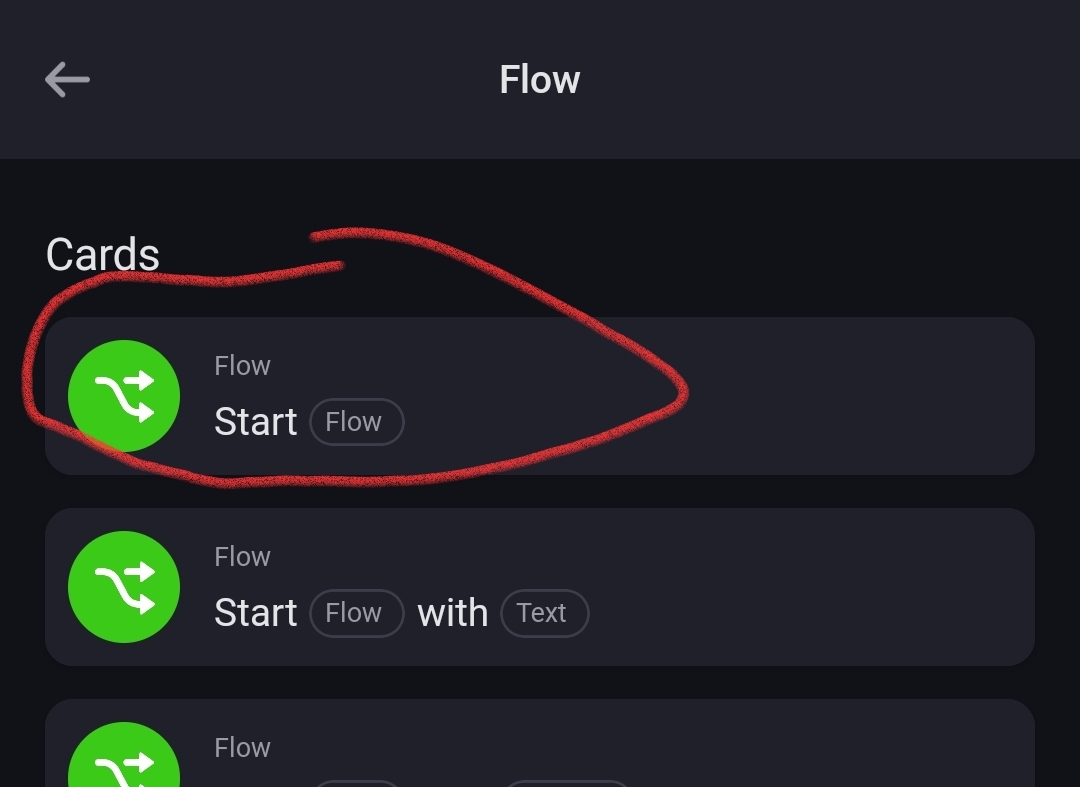Tap the small 'Flow' label on the third card

(x=242, y=748)
